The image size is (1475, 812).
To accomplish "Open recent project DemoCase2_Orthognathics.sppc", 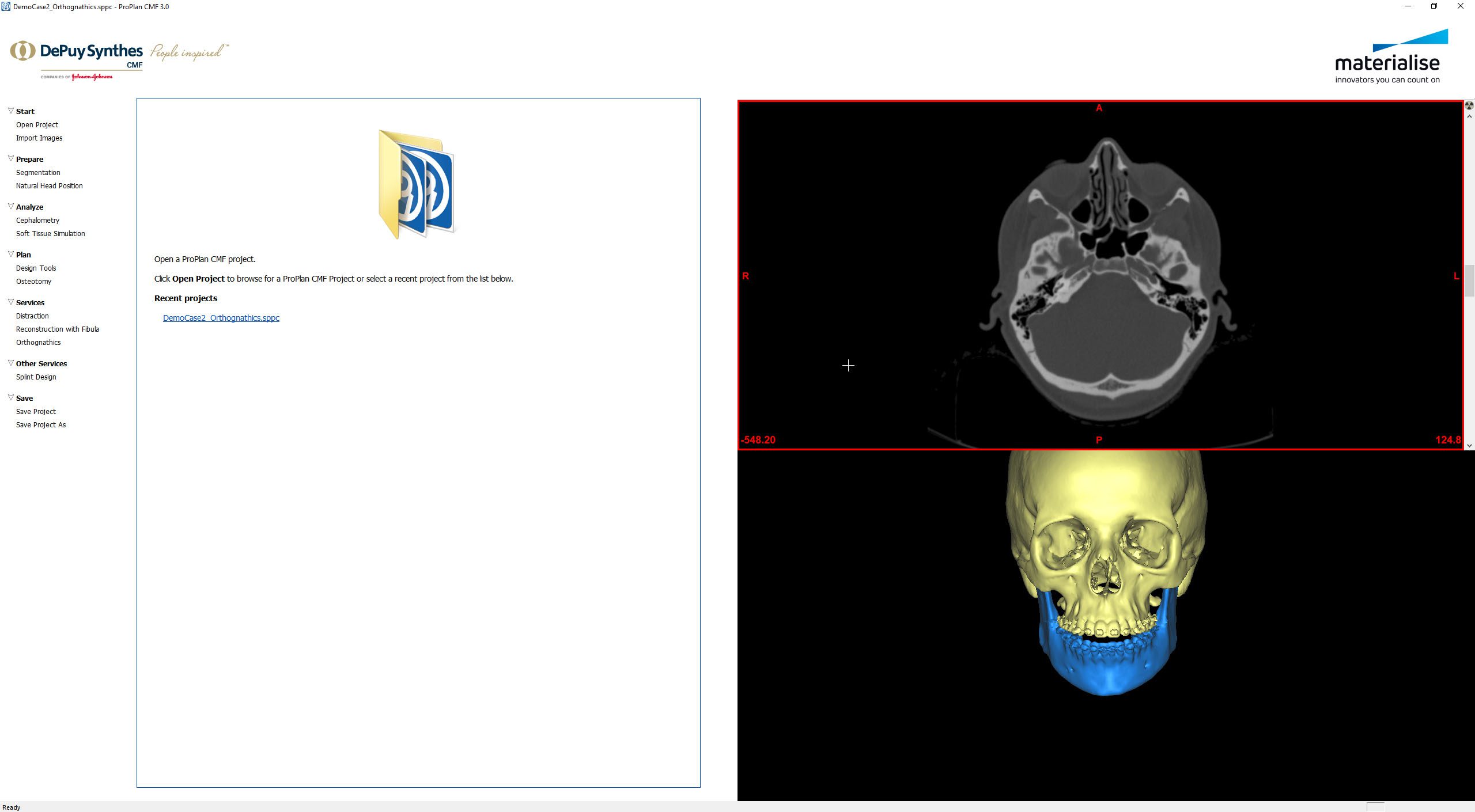I will [221, 318].
